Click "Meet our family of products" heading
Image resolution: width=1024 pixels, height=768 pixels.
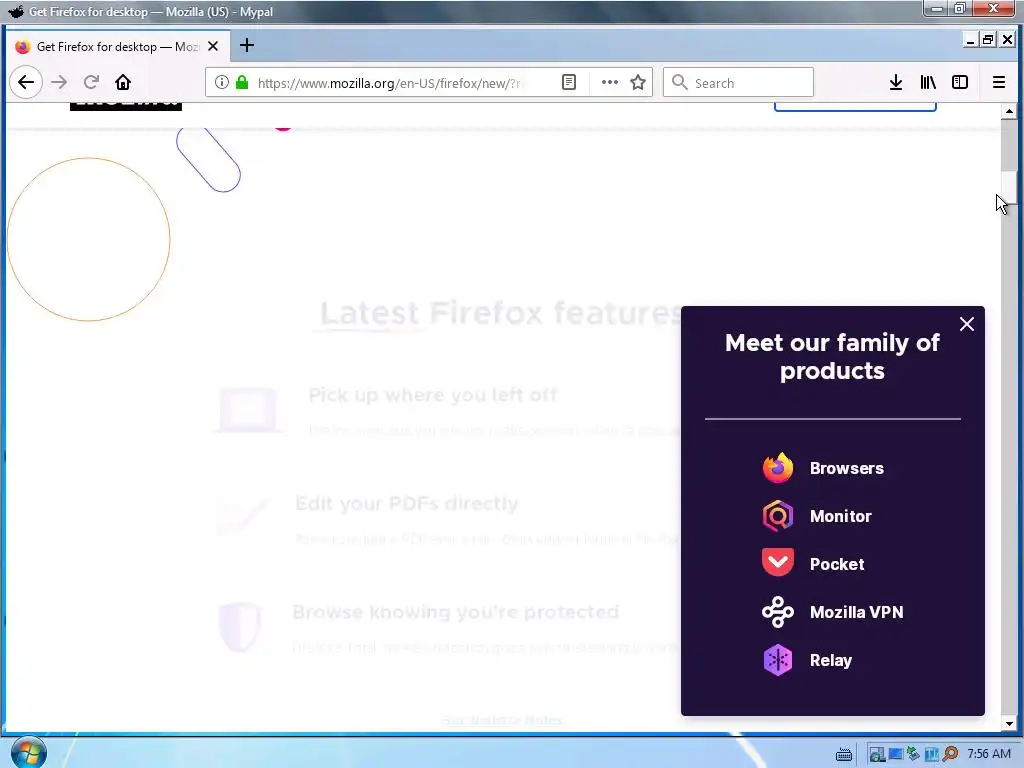(x=832, y=357)
